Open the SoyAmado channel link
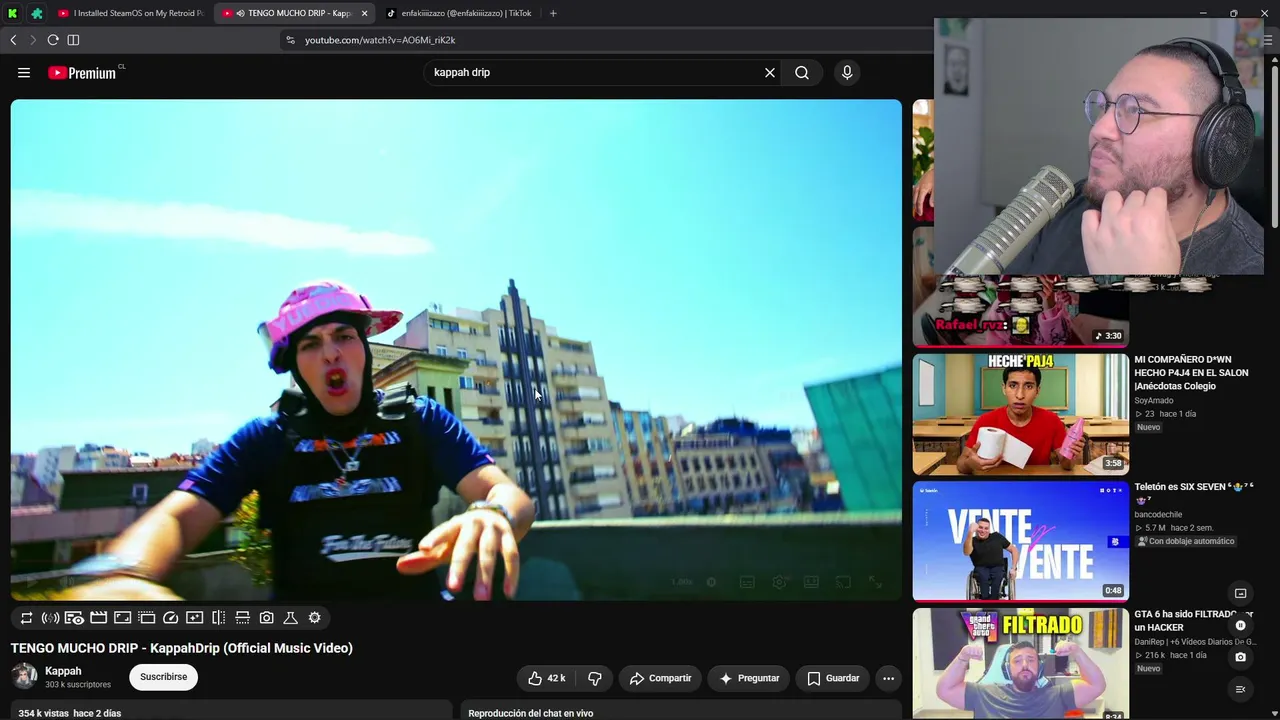Screen dimensions: 1280x720 point(1155,401)
